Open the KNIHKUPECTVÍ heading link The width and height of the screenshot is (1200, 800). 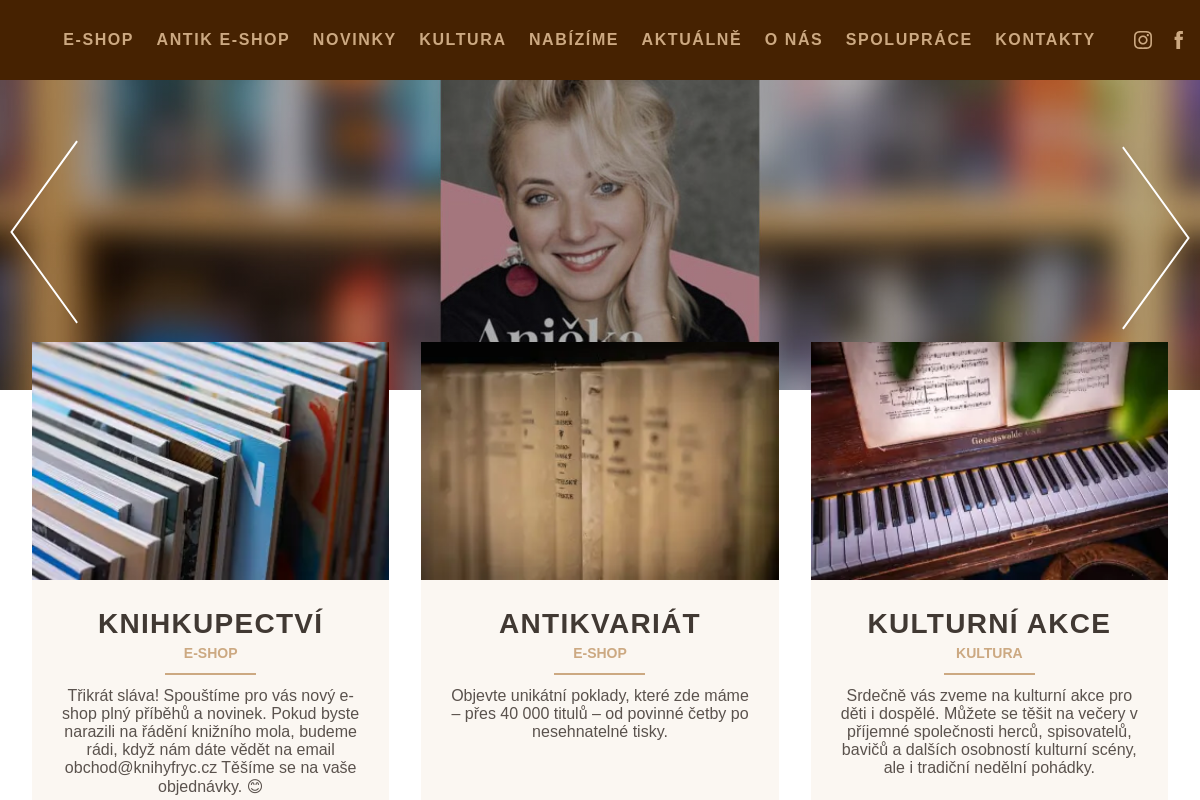[x=210, y=623]
